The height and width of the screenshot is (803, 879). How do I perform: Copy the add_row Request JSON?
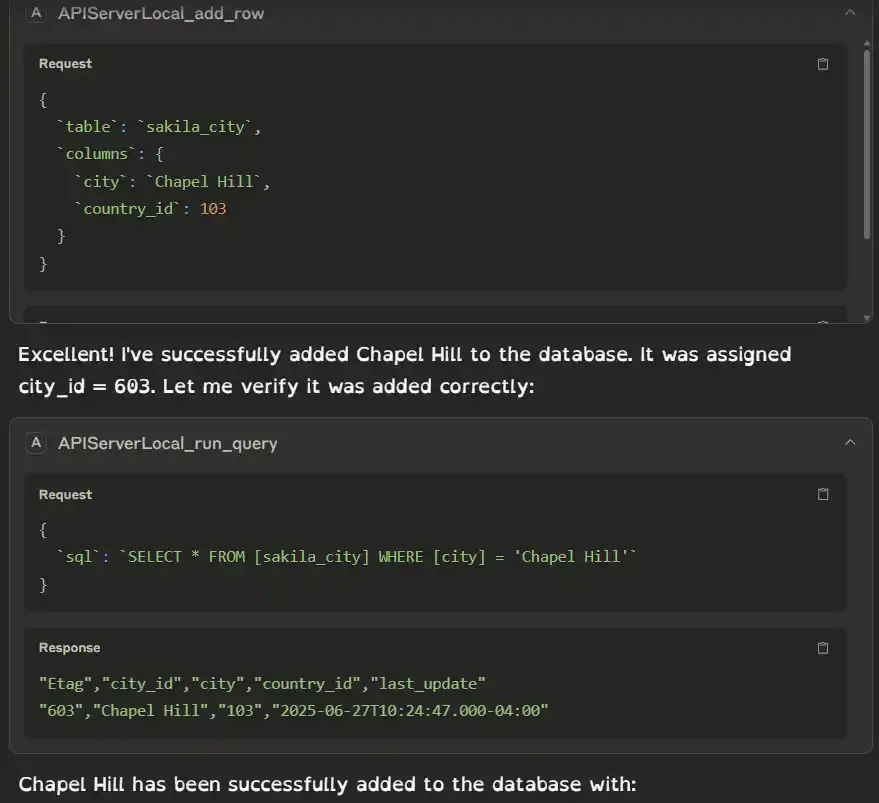point(823,64)
